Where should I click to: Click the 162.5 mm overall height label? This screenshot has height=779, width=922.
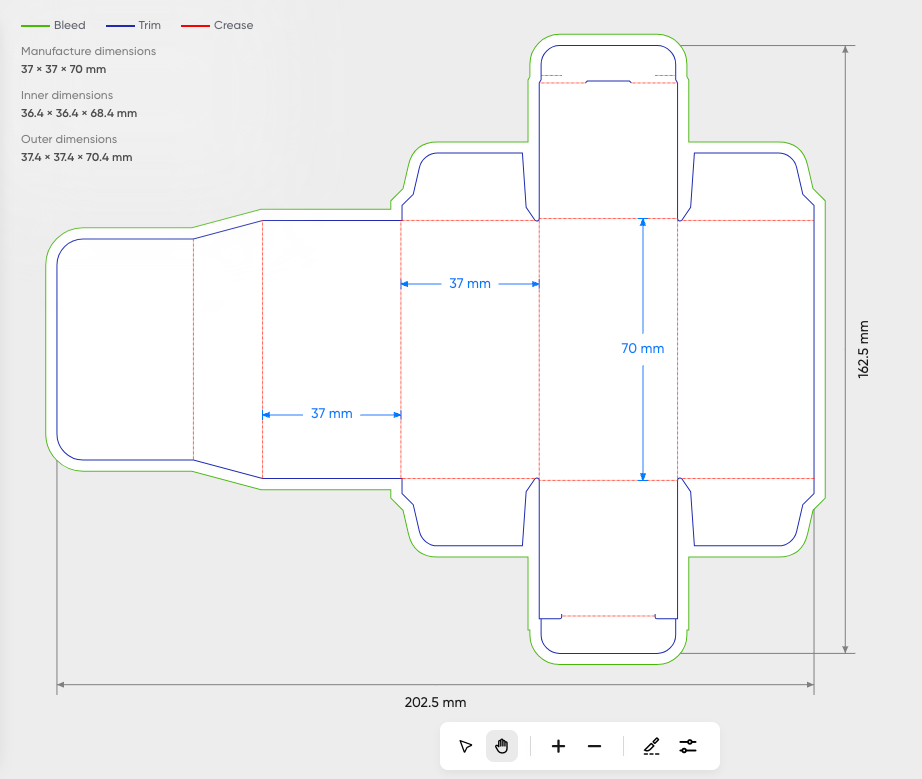point(863,349)
